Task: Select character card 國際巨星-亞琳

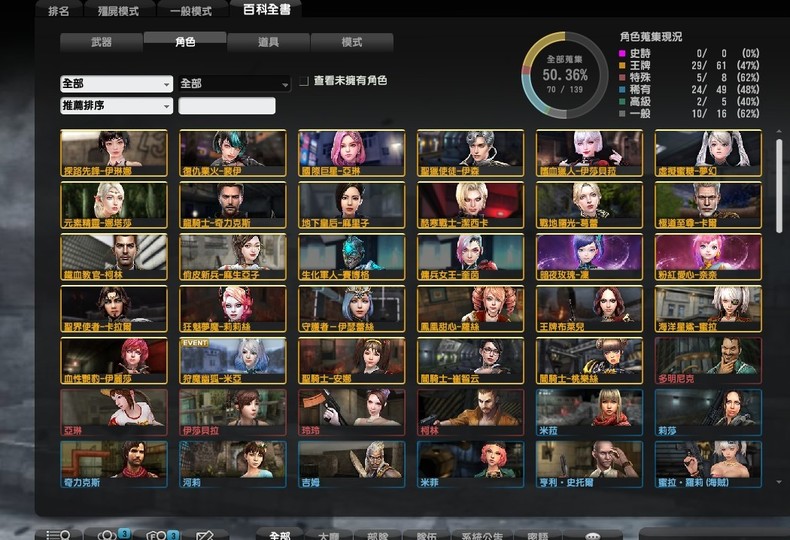Action: tap(352, 153)
